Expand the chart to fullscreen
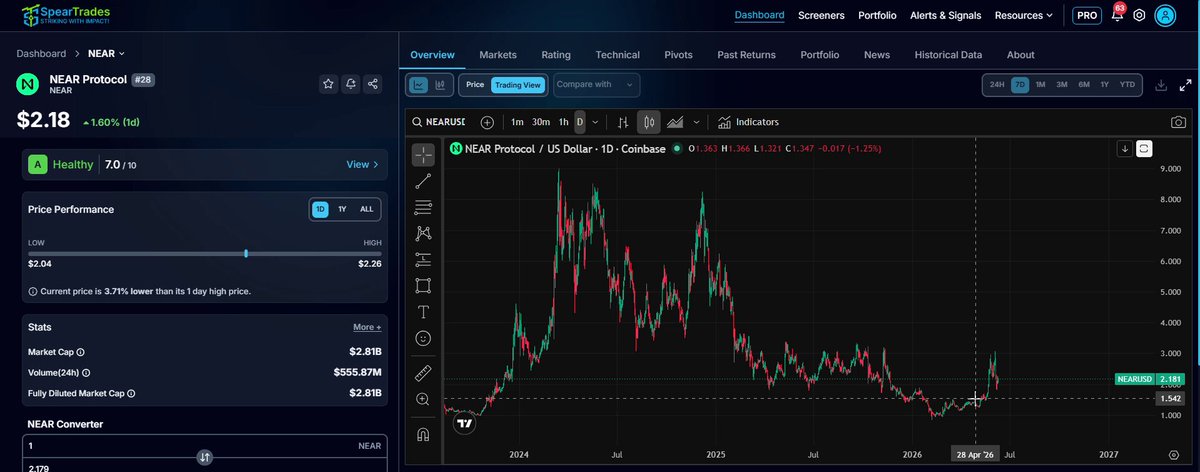1200x472 pixels. [x=1185, y=85]
